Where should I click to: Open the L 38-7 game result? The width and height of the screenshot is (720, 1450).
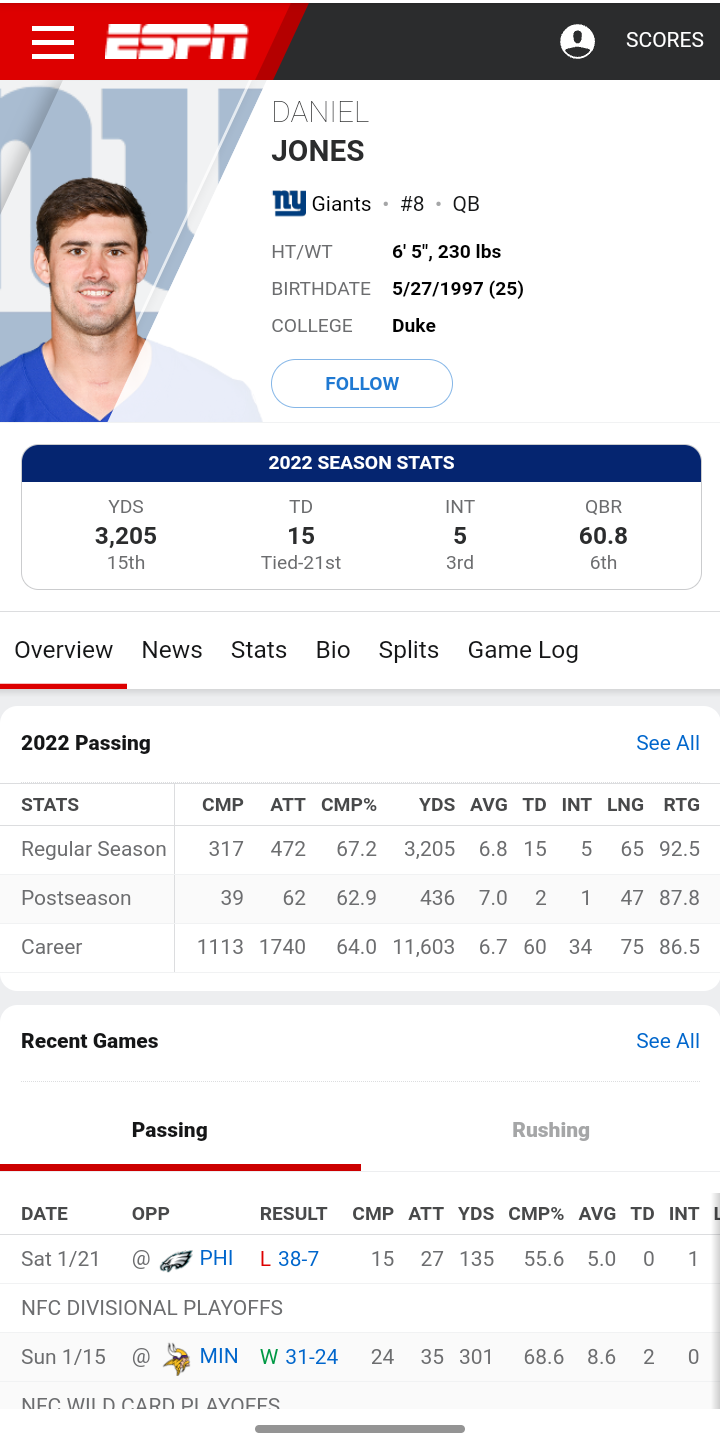[x=290, y=1259]
